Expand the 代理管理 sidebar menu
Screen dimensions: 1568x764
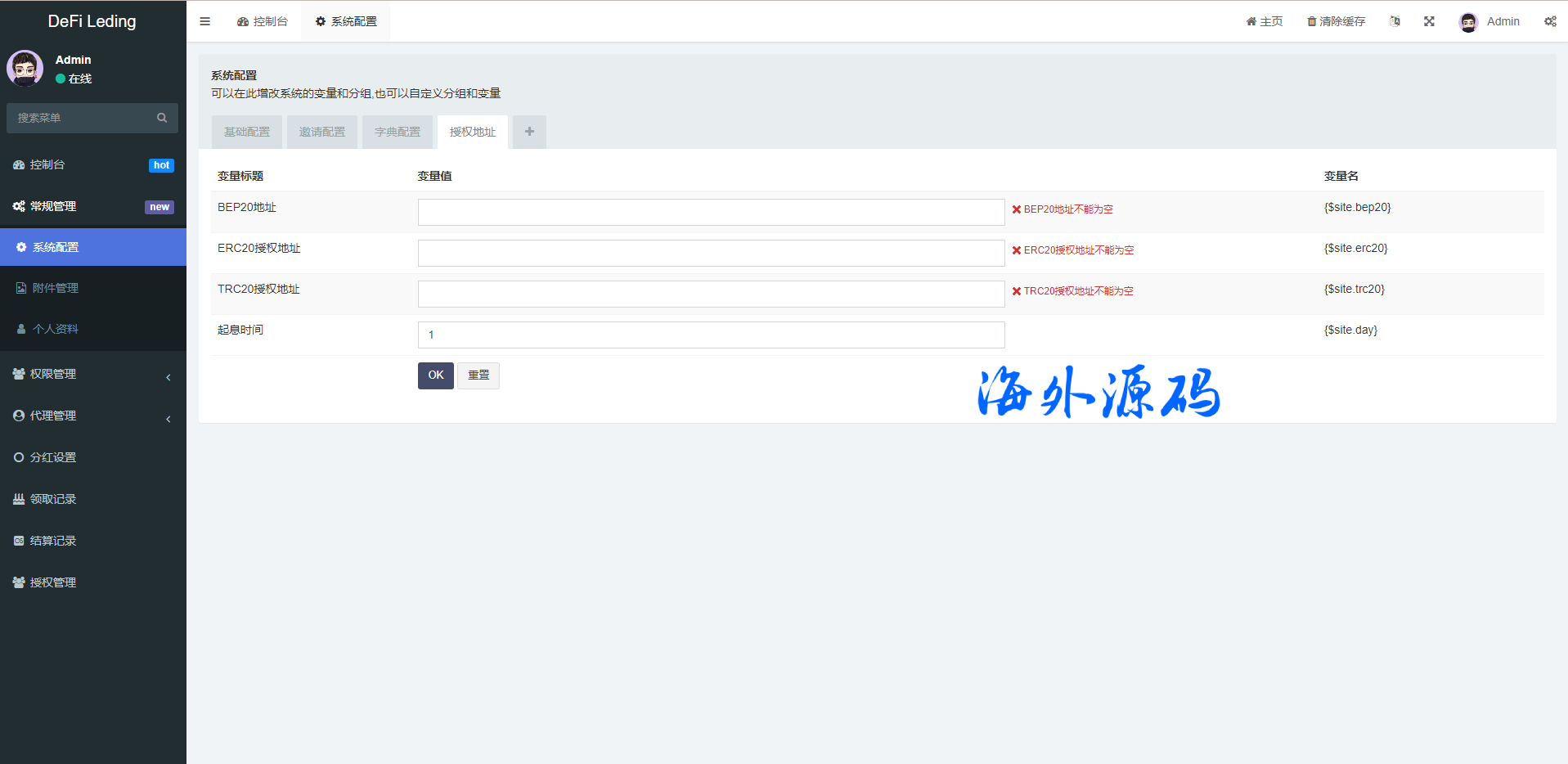point(92,416)
